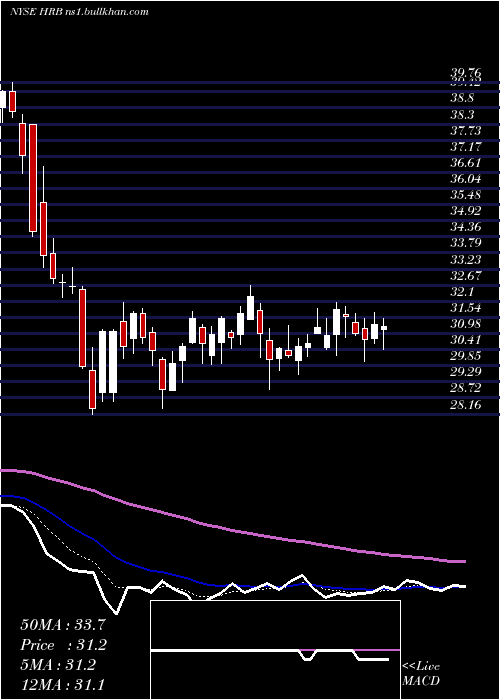Click the <<Live MACD label

(x=421, y=674)
